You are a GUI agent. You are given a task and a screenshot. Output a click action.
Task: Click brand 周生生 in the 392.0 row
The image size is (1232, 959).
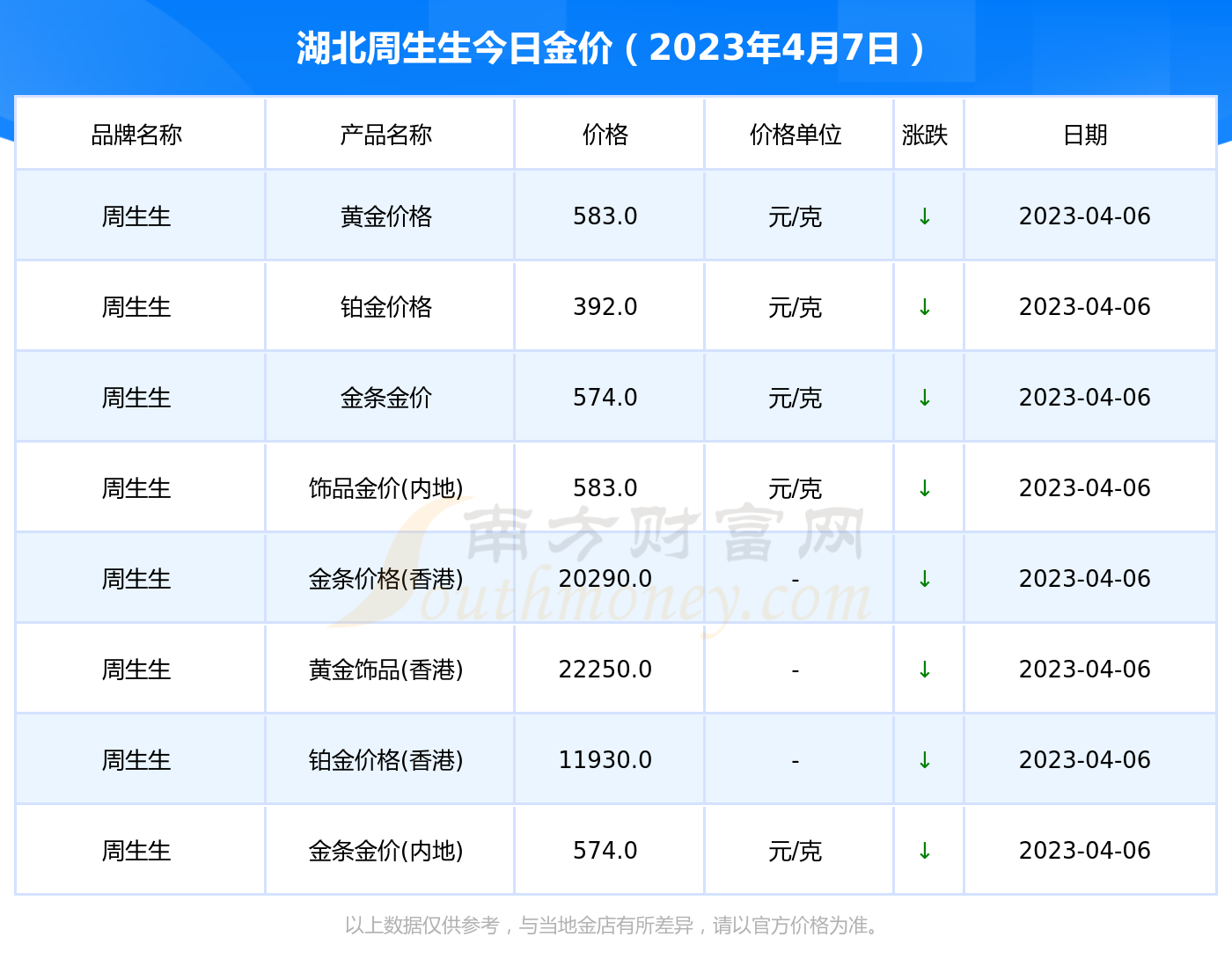point(136,307)
